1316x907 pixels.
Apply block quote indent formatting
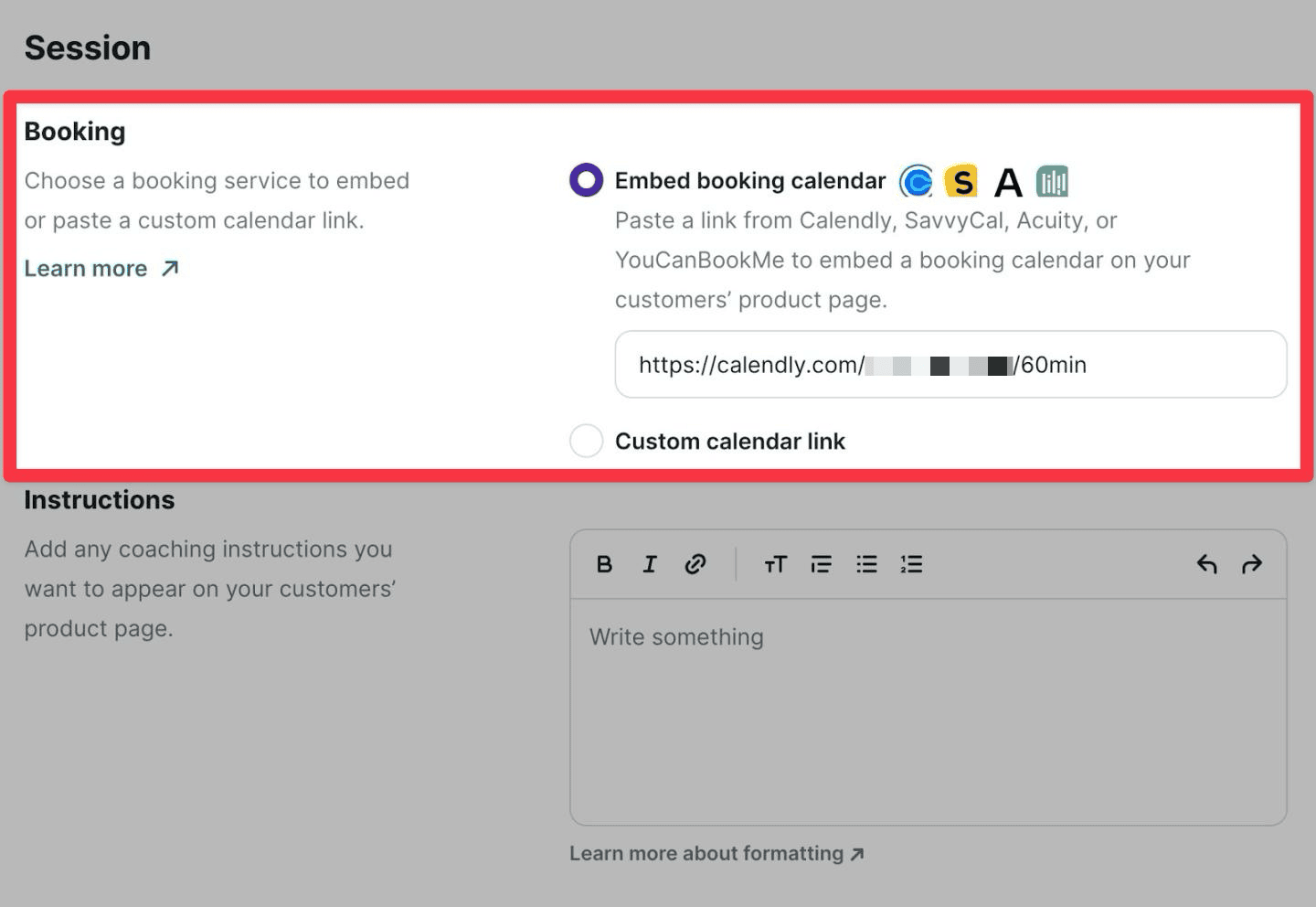(821, 564)
